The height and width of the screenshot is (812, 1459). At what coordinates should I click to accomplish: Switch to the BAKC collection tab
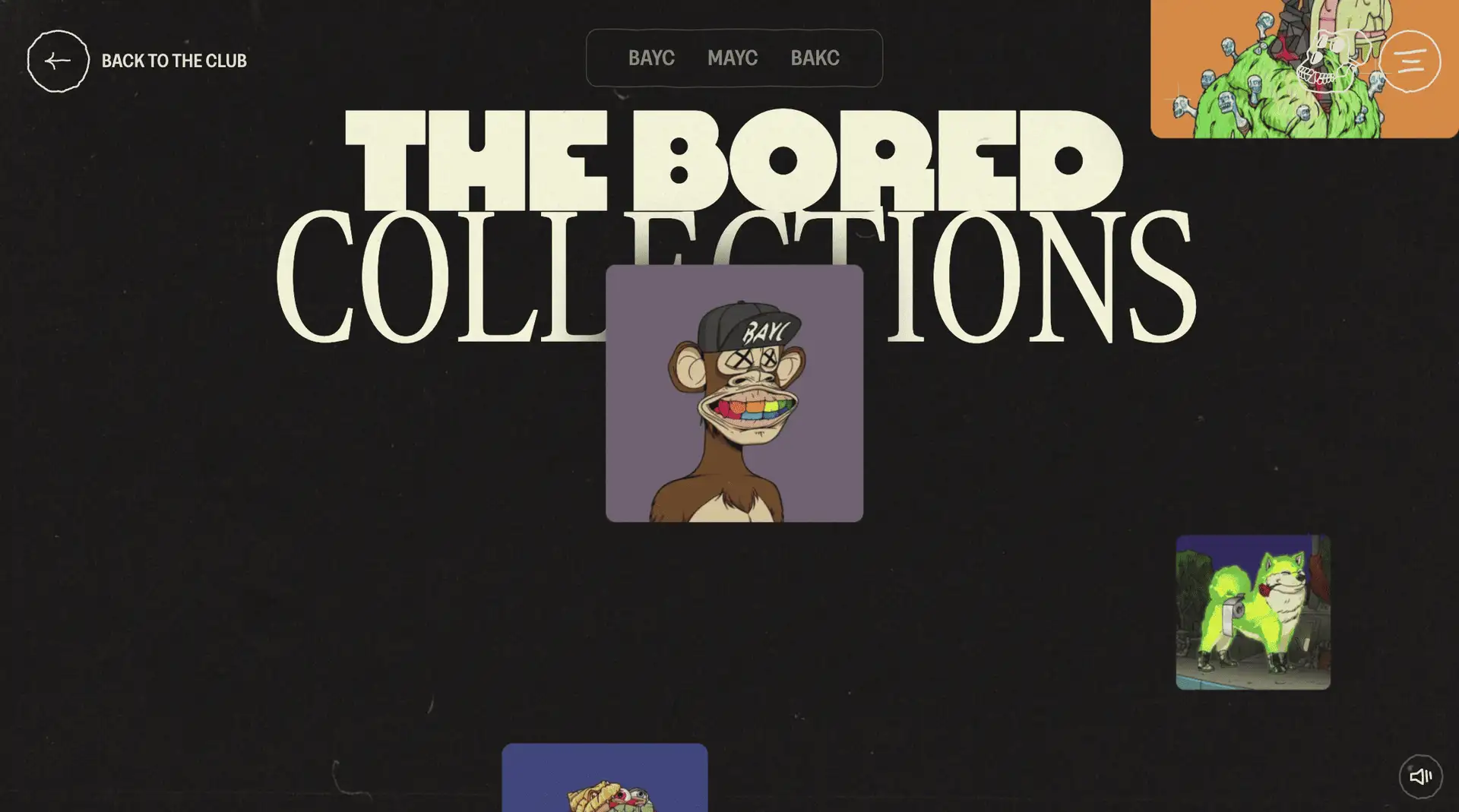[x=815, y=58]
